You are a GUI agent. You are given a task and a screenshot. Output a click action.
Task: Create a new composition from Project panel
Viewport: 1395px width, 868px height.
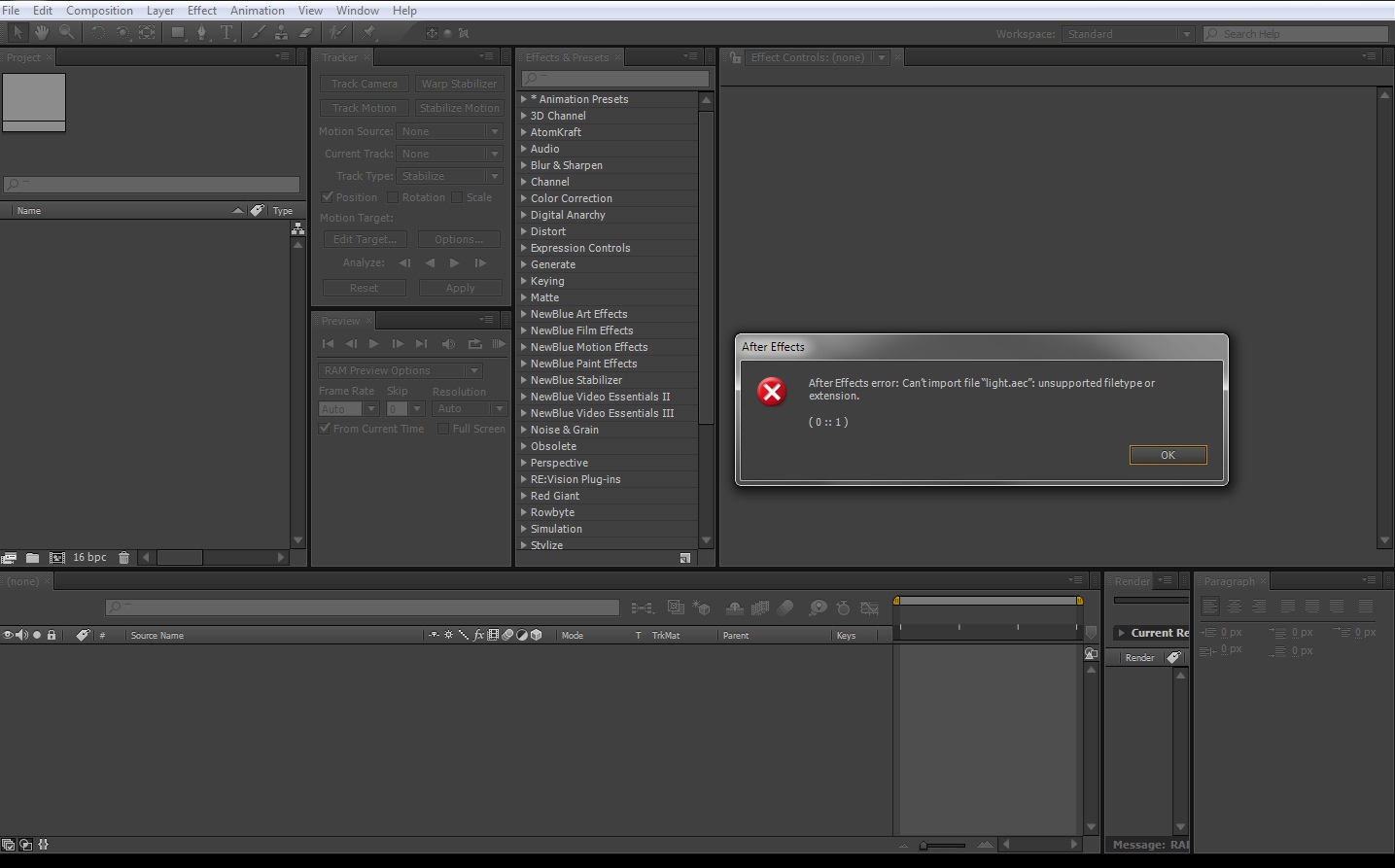tap(56, 558)
